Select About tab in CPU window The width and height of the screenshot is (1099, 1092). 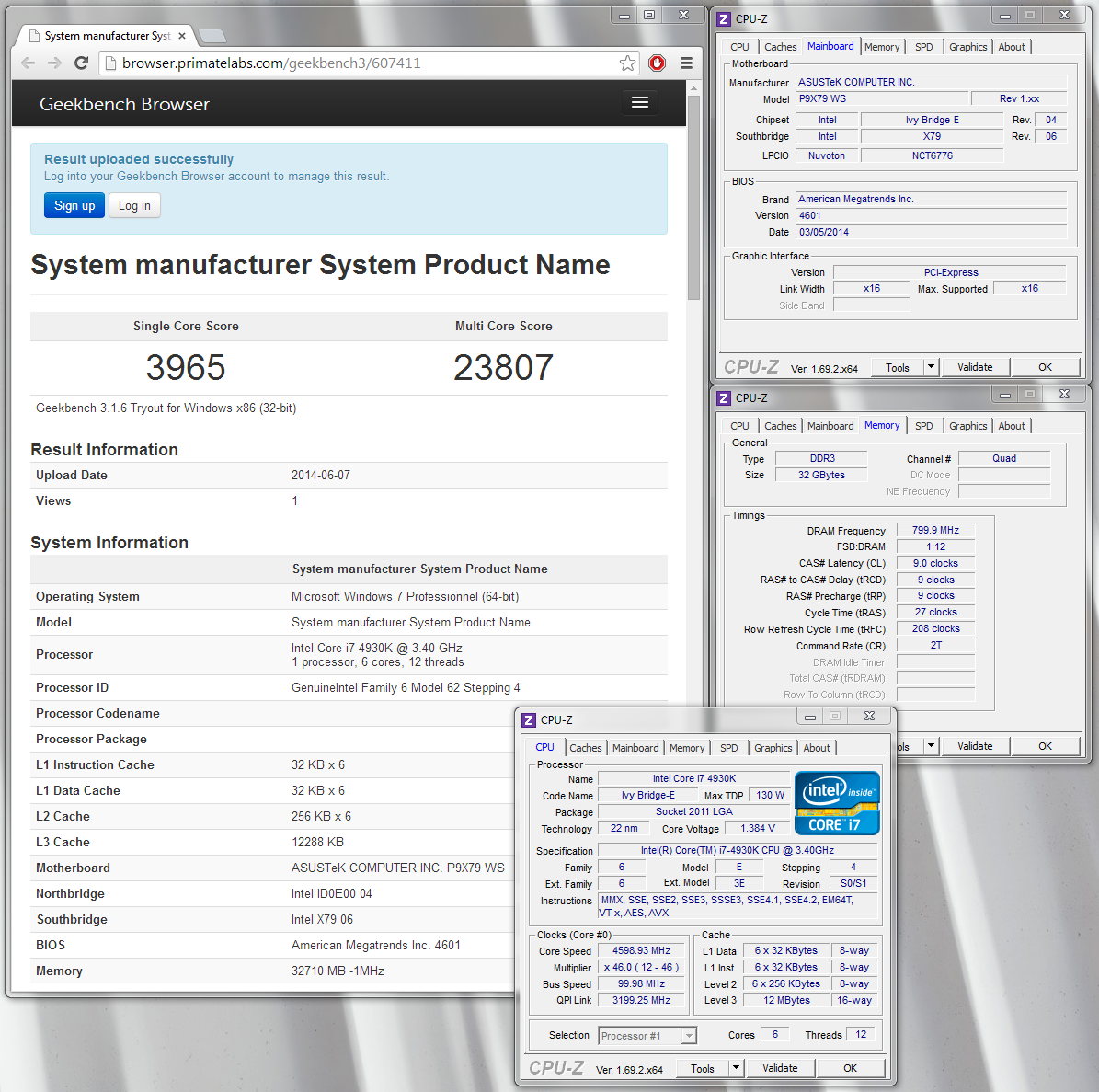pyautogui.click(x=817, y=748)
